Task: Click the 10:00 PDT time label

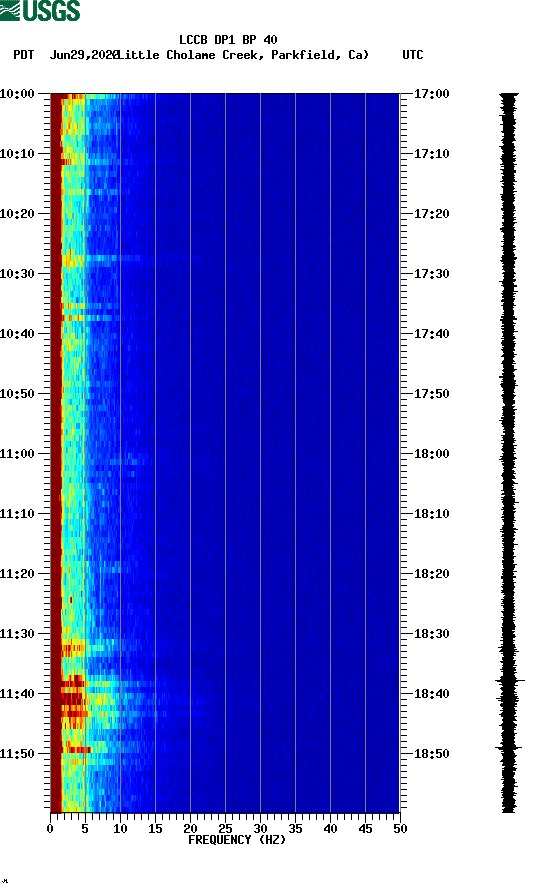Action: [17, 94]
